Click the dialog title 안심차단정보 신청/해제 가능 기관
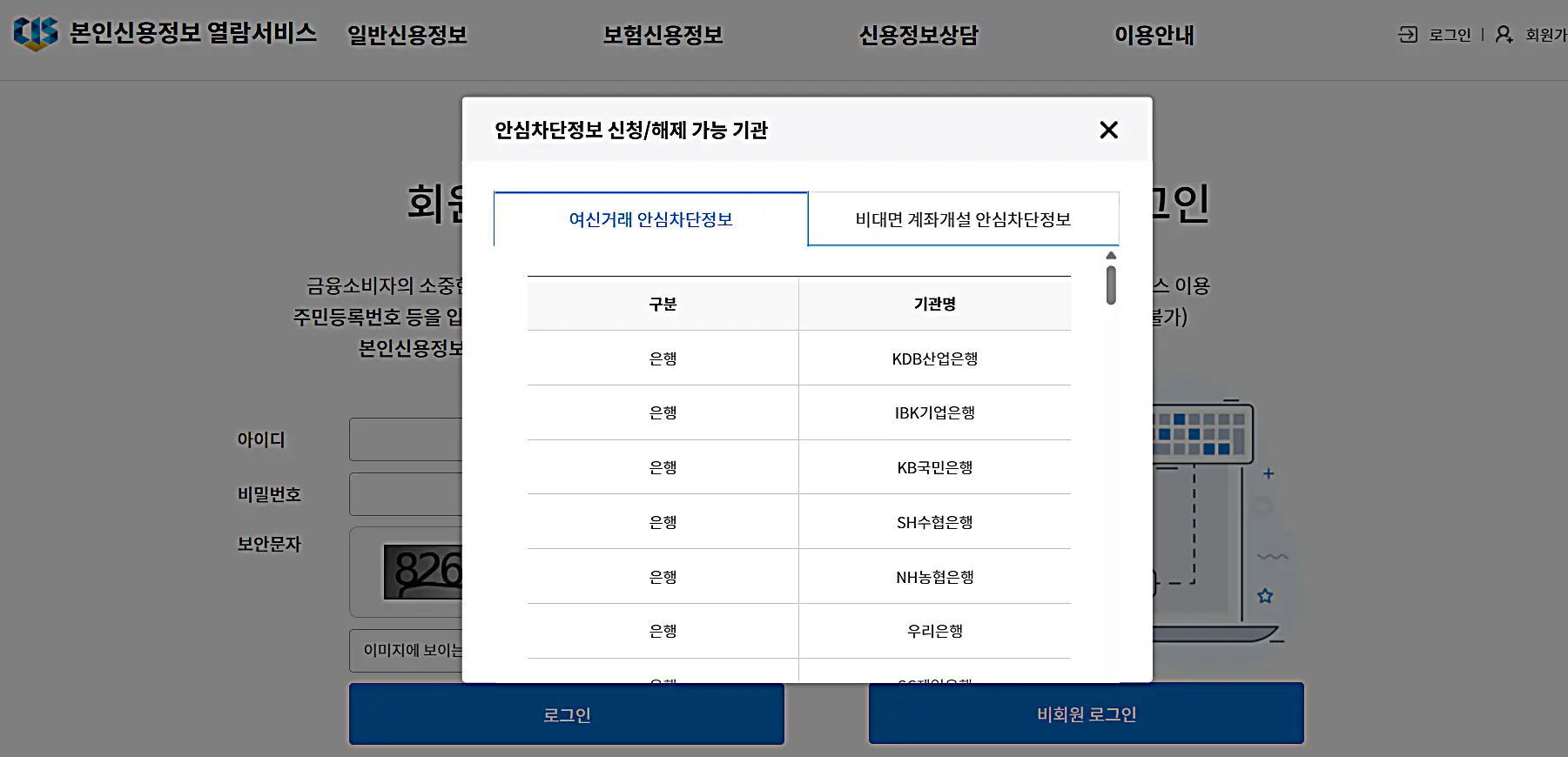The height and width of the screenshot is (757, 1568). [631, 131]
